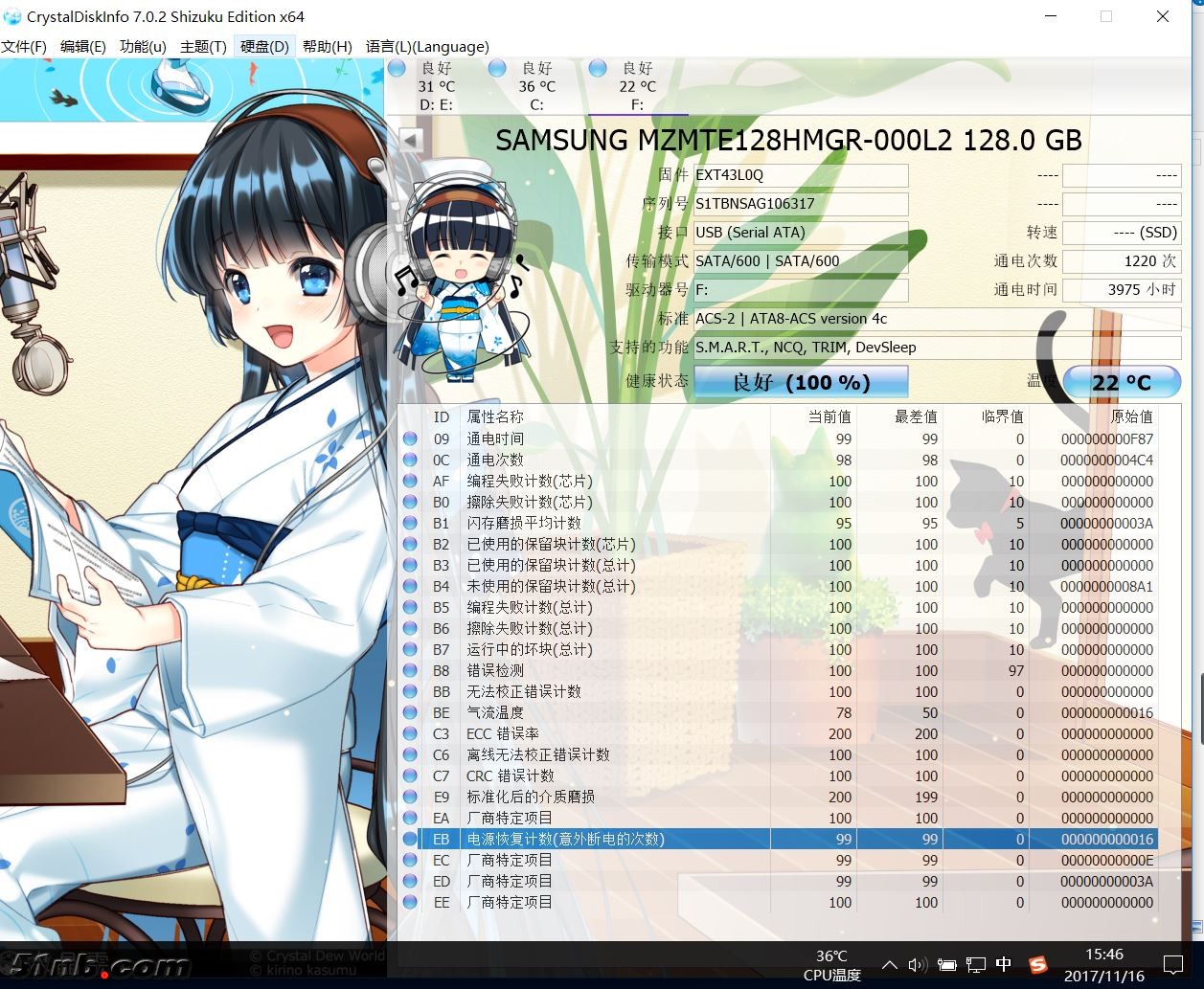This screenshot has height=989, width=1204.
Task: Click status icon of row AF 编程失败计数(芯片)
Action: click(x=411, y=481)
